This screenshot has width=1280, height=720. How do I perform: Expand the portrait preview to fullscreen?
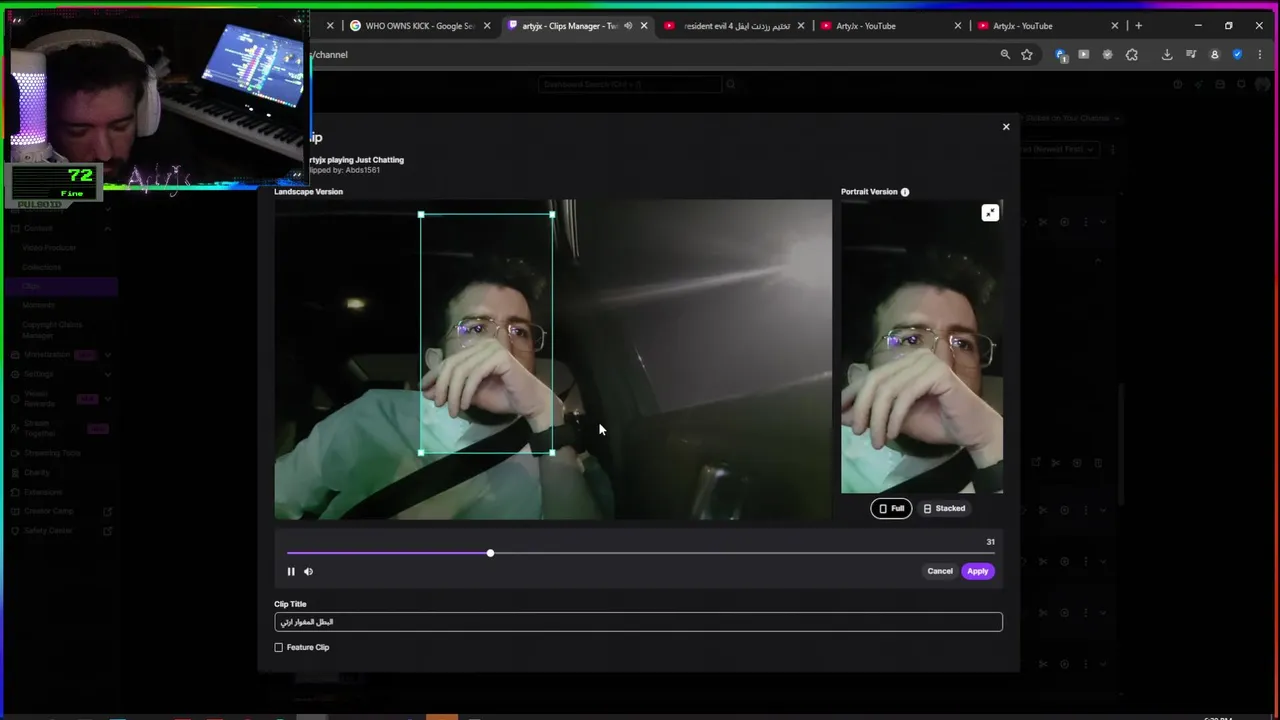(x=990, y=212)
